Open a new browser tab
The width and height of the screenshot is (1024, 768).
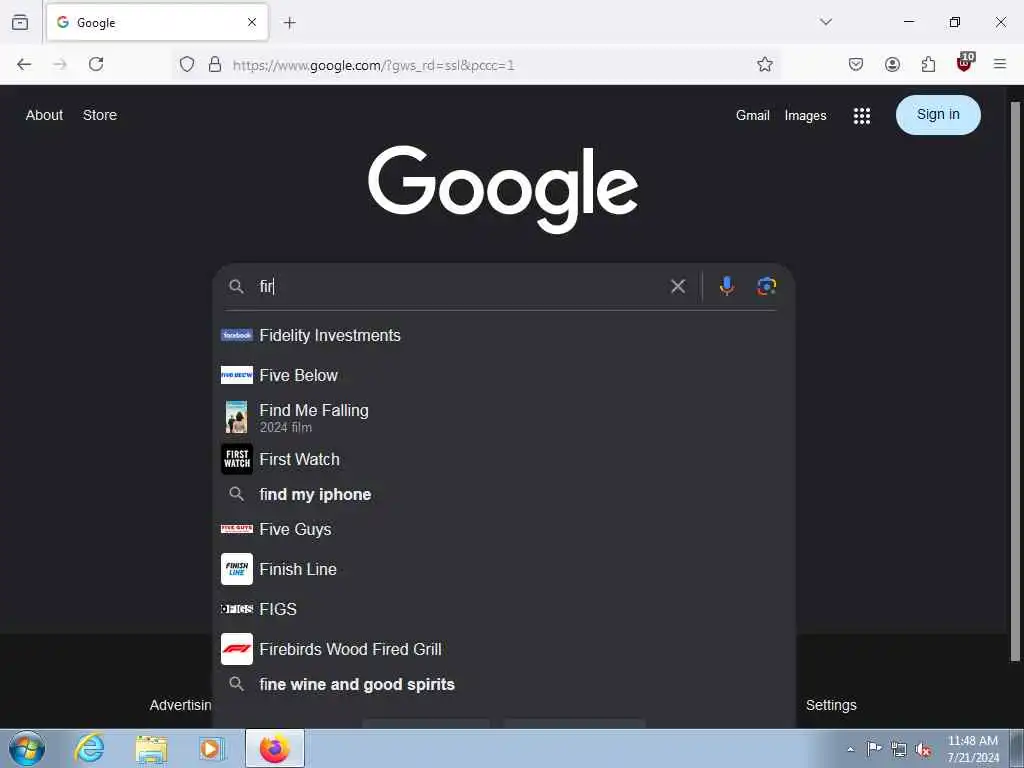289,23
